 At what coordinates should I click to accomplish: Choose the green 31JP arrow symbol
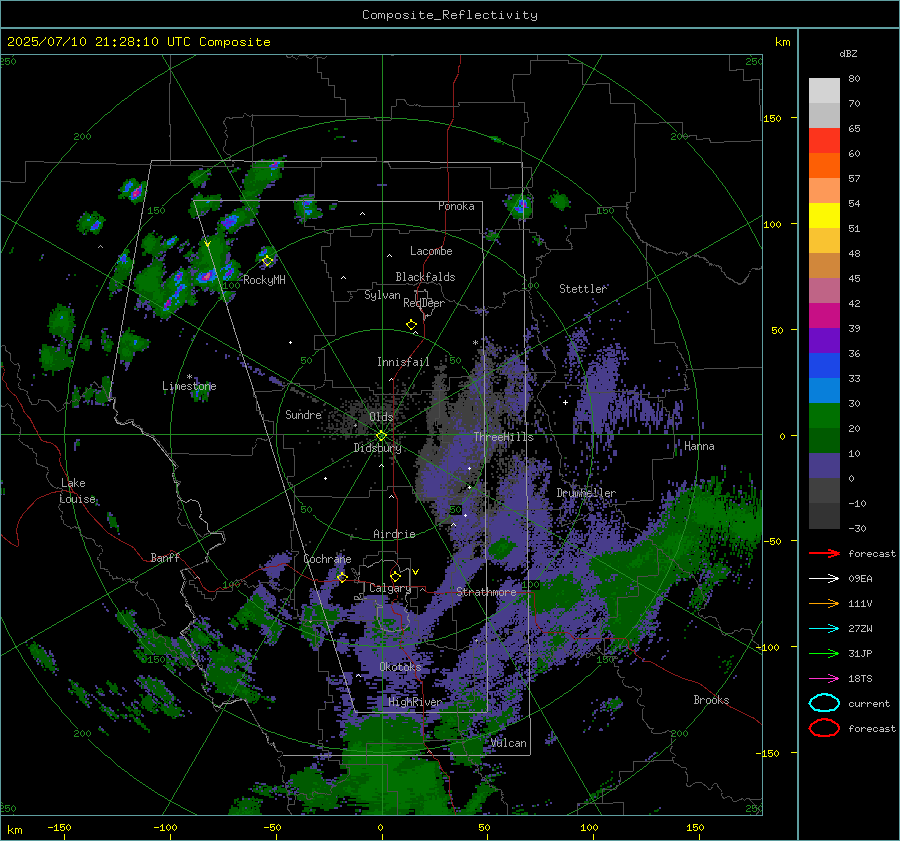pyautogui.click(x=824, y=653)
